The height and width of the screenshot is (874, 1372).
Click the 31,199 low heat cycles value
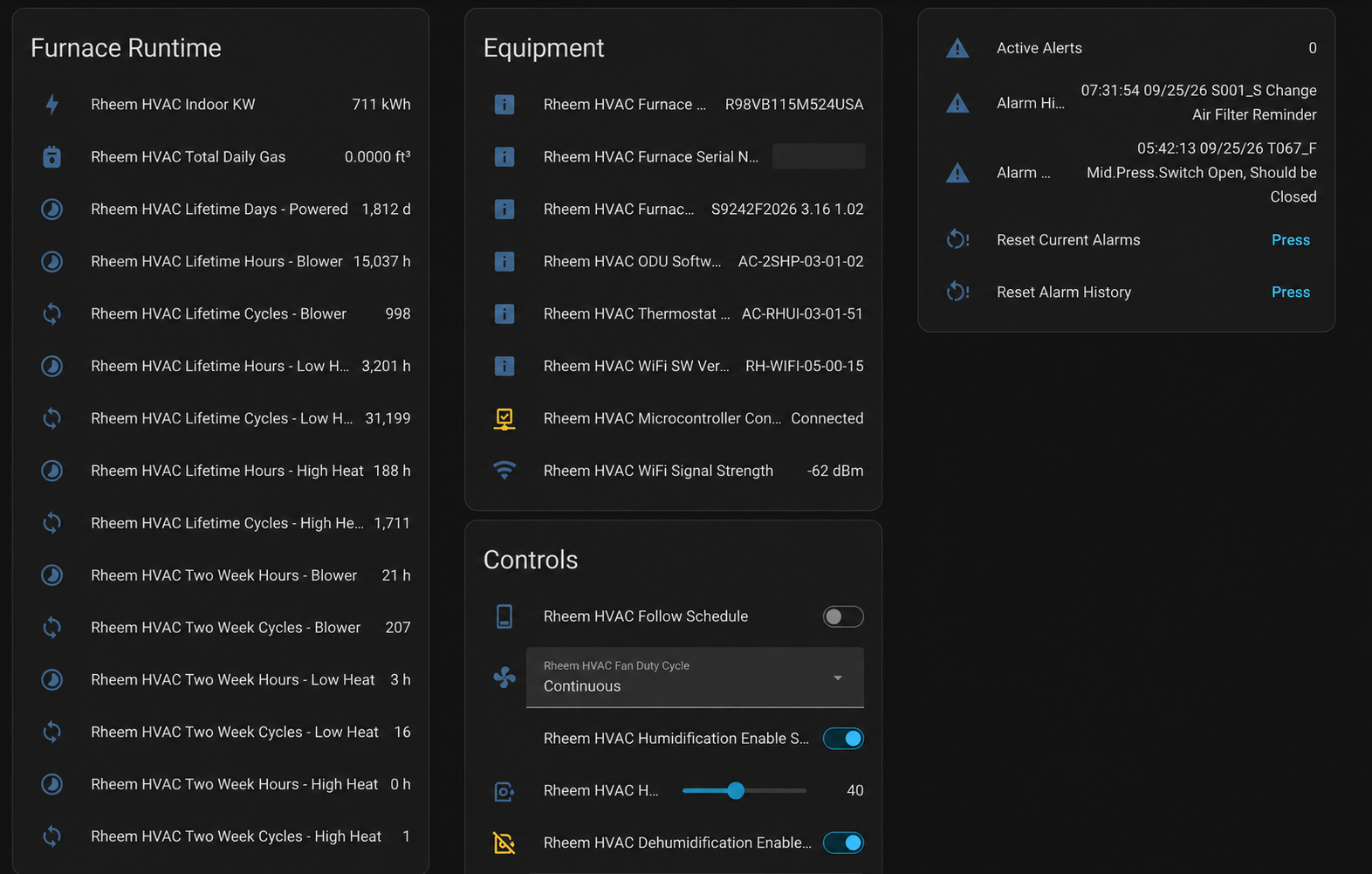point(388,418)
